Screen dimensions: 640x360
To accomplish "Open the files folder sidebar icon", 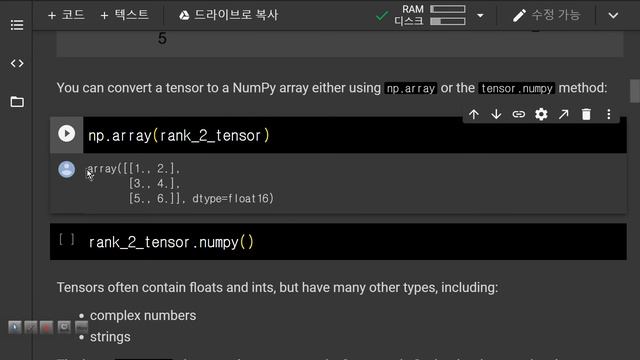I will [x=17, y=102].
